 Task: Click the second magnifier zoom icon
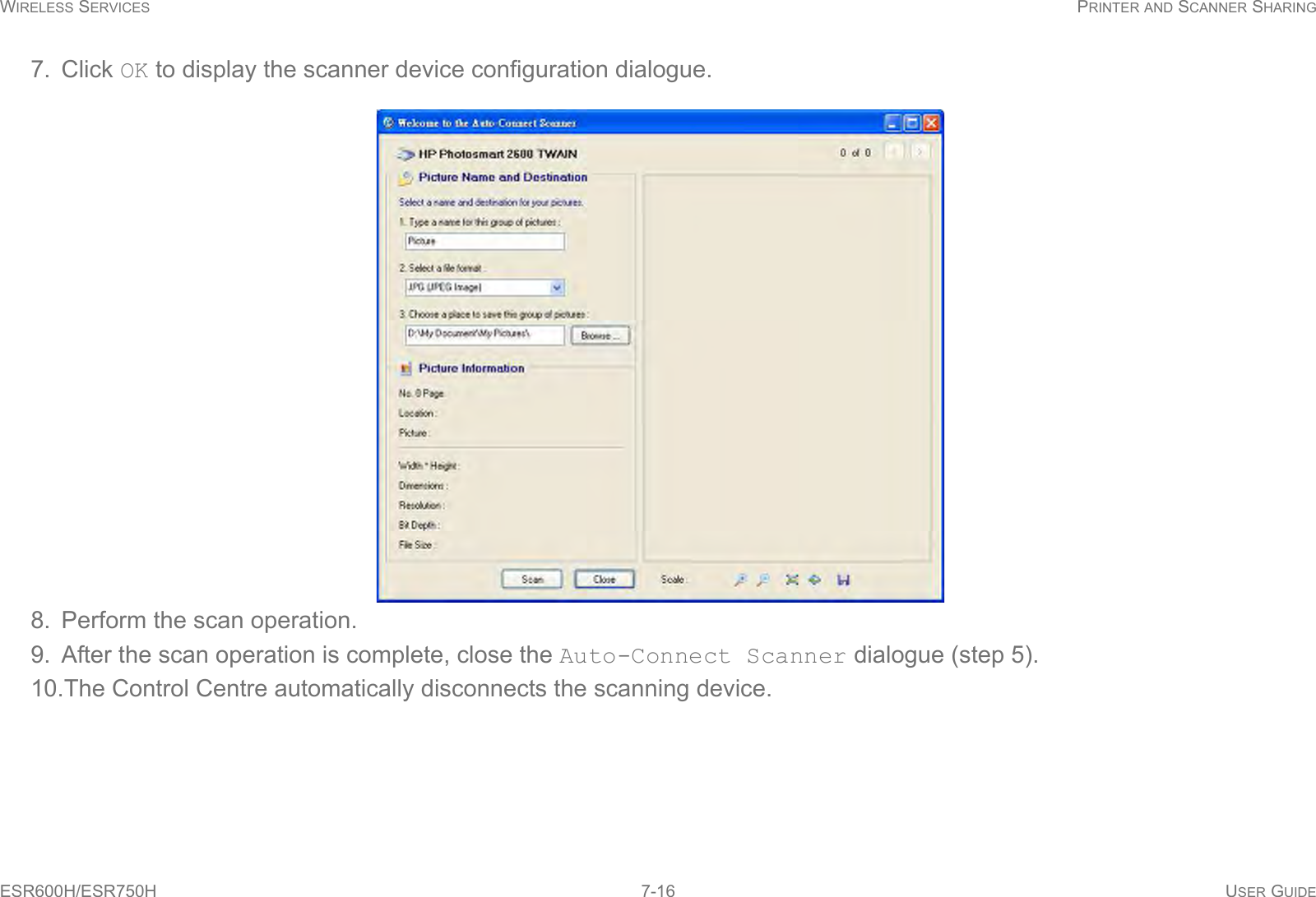[x=764, y=580]
